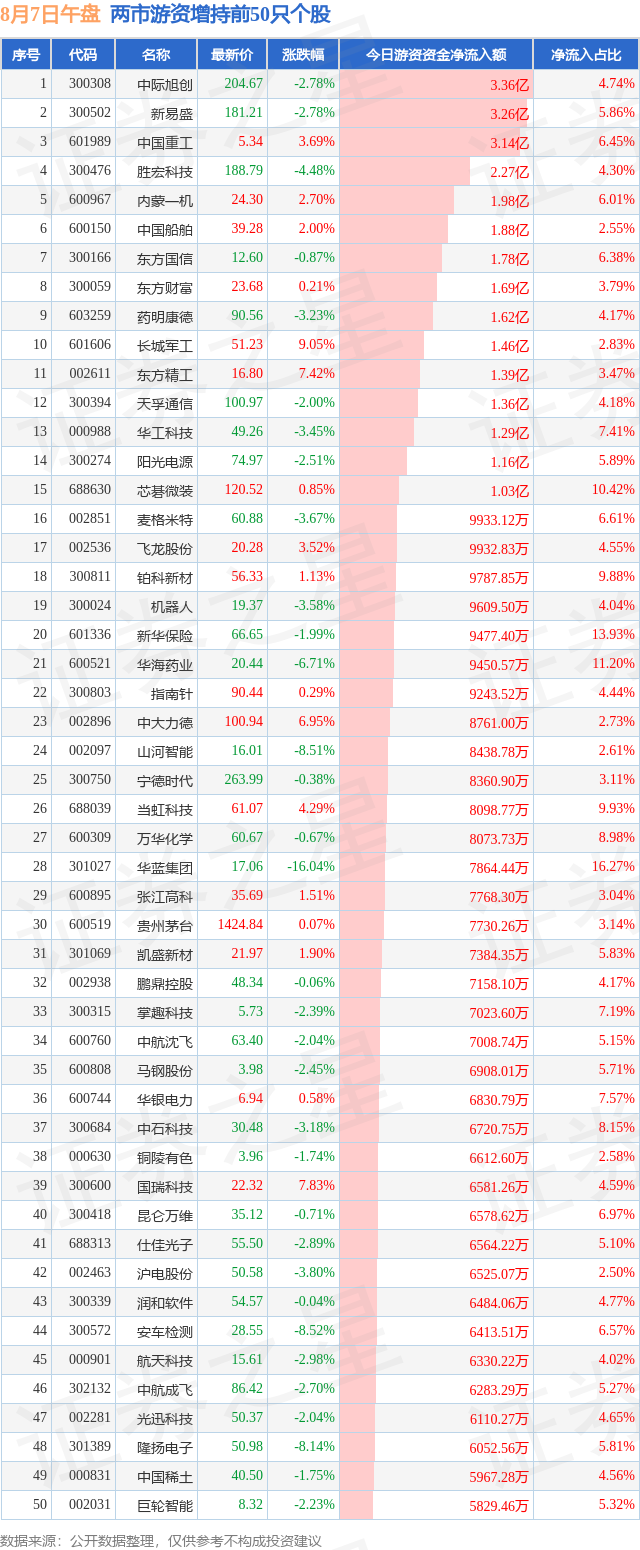Select stock name 东方精工

(x=165, y=375)
